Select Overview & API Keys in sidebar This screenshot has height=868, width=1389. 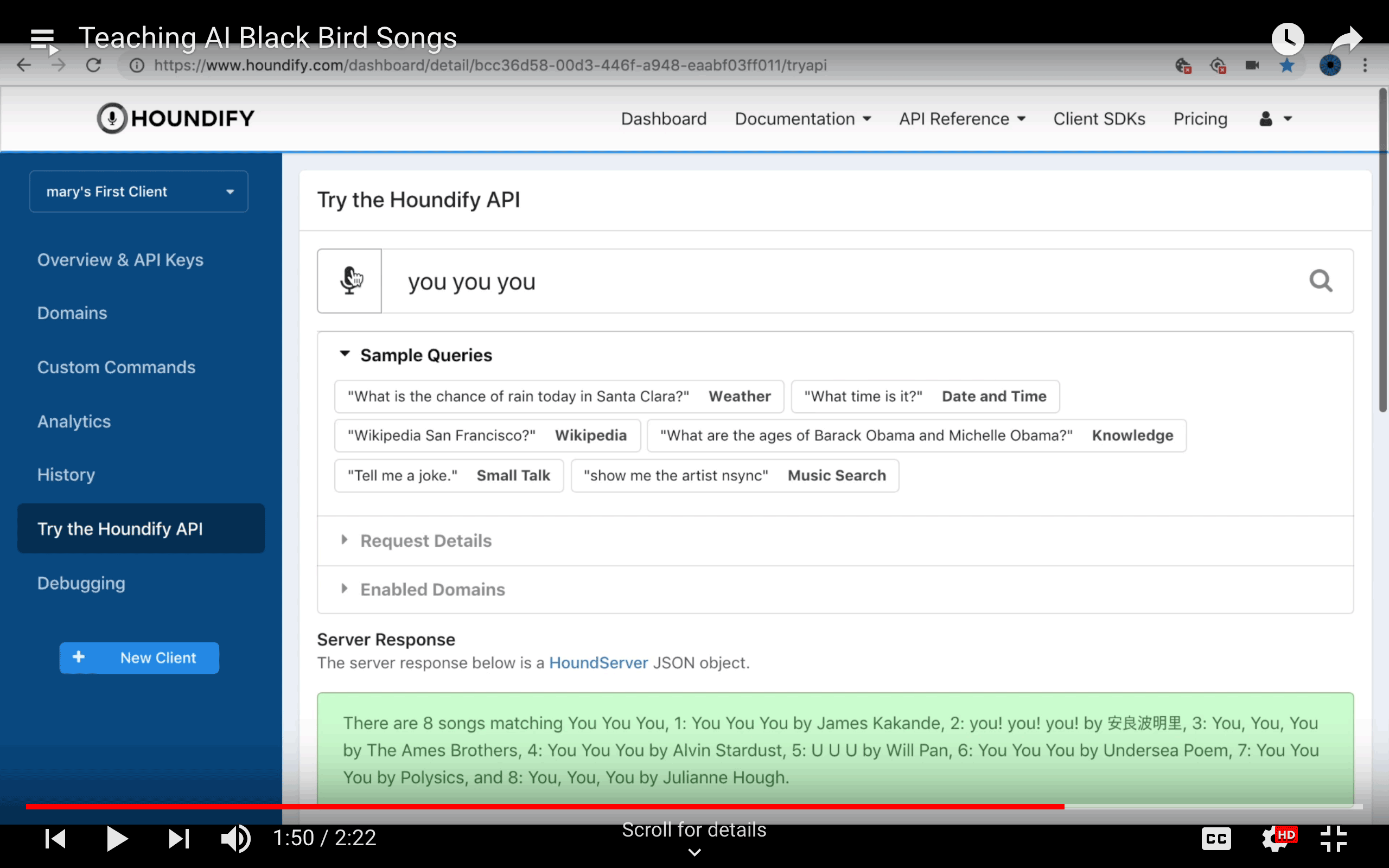point(120,259)
